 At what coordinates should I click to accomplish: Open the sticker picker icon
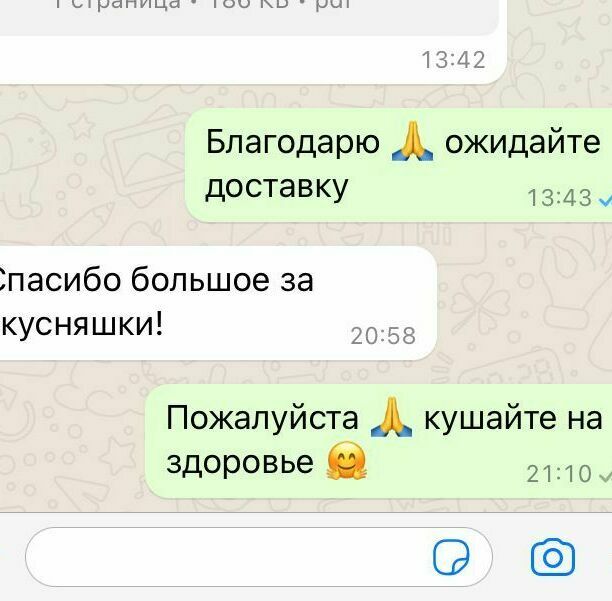click(x=451, y=557)
